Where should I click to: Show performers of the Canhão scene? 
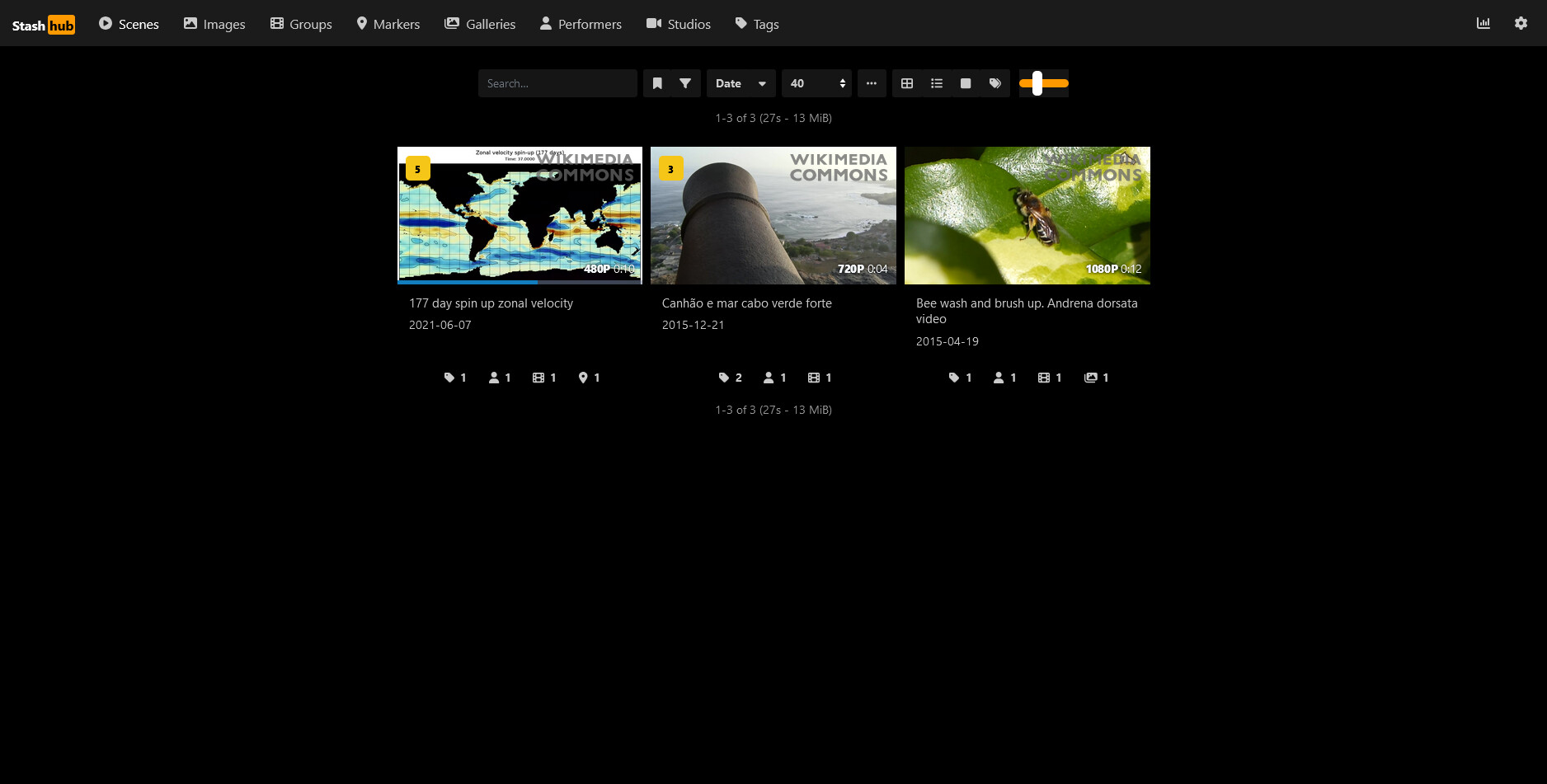775,378
